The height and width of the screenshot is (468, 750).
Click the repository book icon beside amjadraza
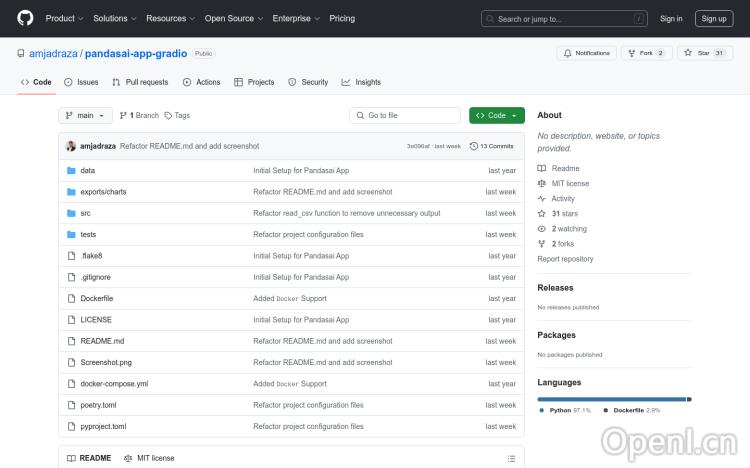point(21,53)
